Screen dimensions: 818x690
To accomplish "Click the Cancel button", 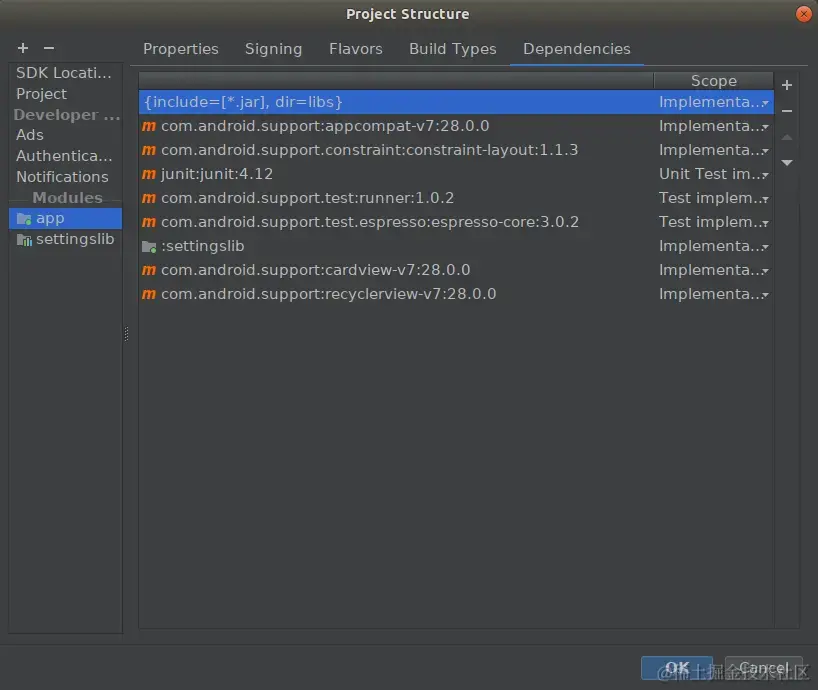I will pos(764,668).
